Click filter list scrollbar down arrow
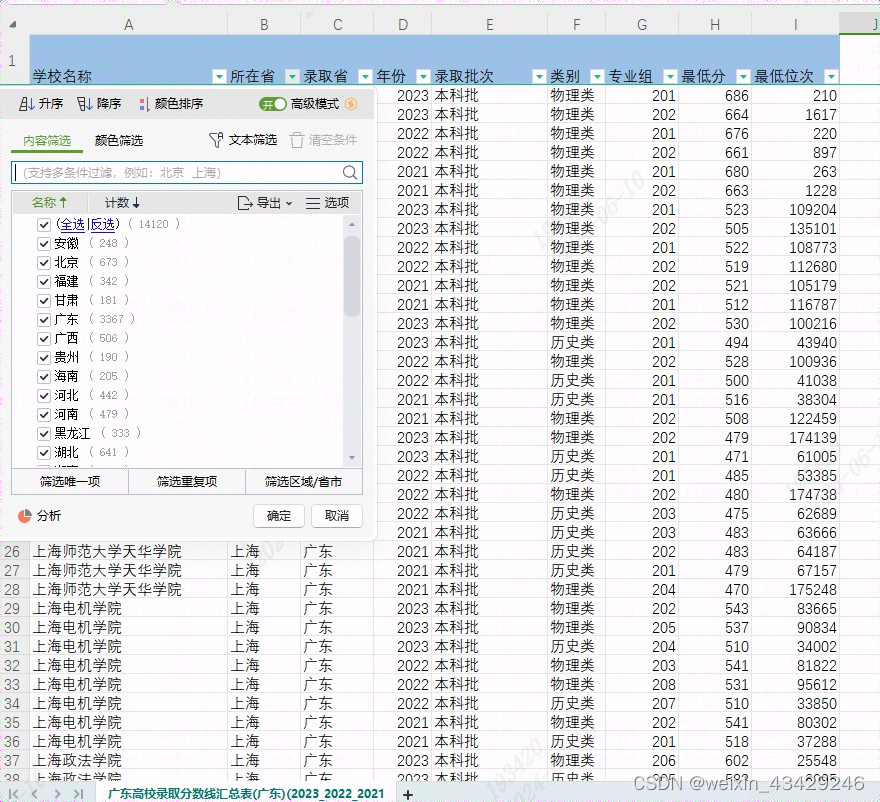The height and width of the screenshot is (802, 880). point(352,458)
